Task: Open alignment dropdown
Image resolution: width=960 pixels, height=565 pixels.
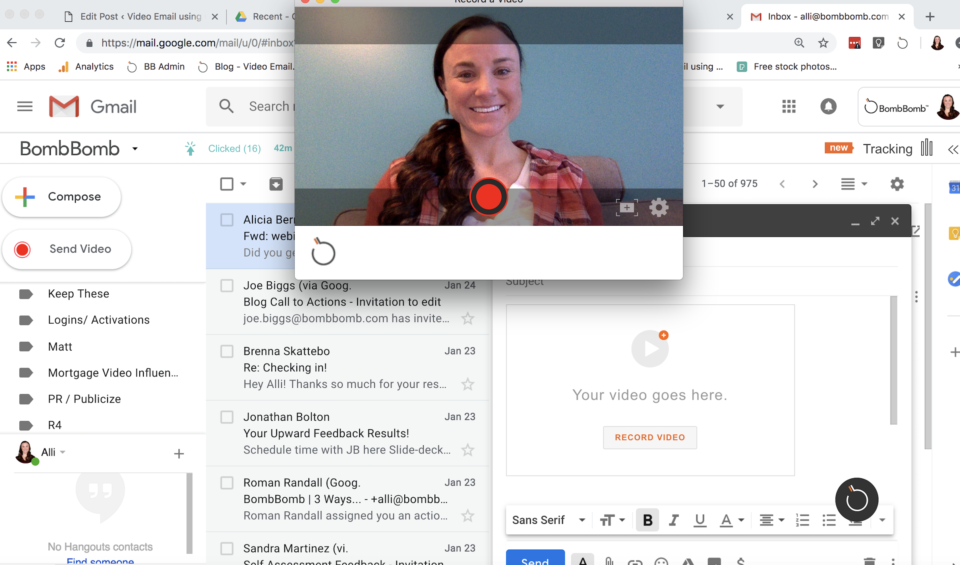Action: (771, 520)
